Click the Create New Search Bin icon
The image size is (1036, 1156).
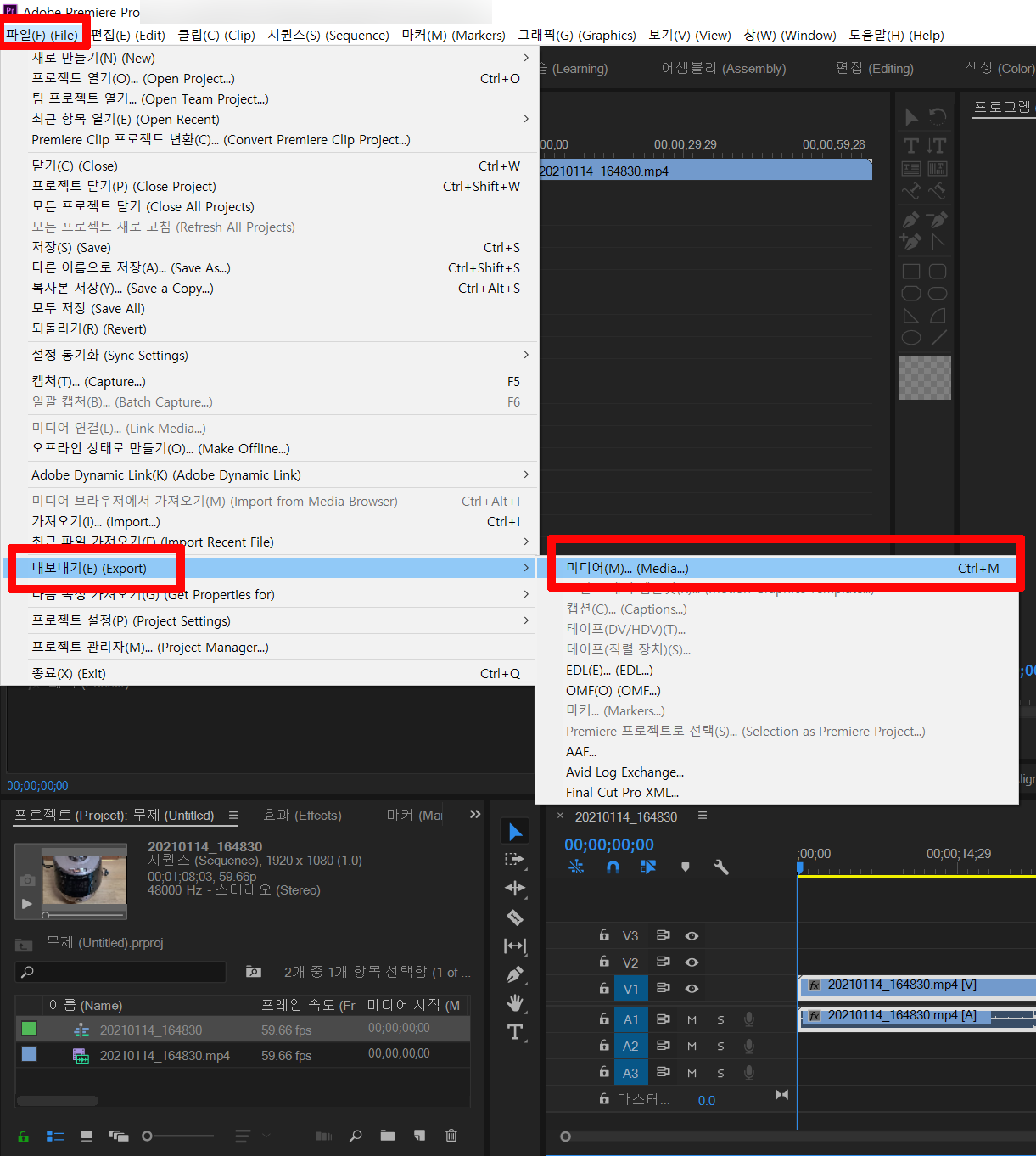[x=253, y=971]
